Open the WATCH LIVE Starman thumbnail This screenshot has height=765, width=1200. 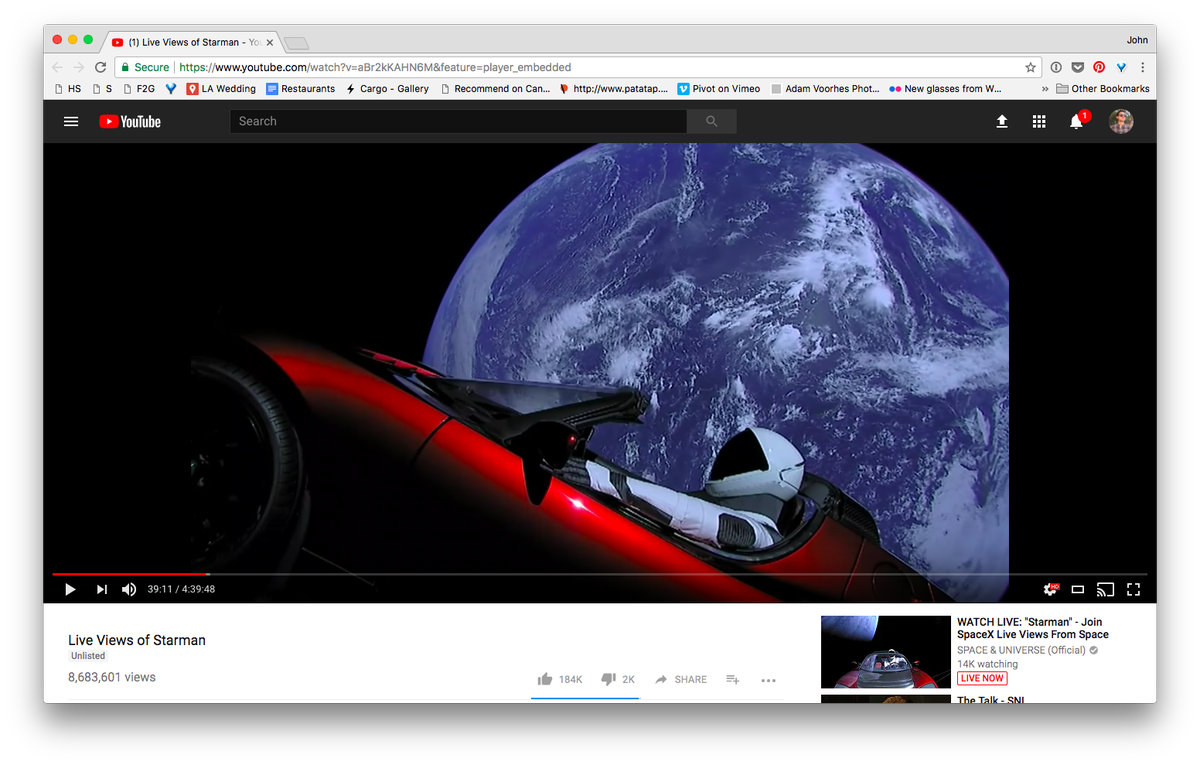tap(886, 652)
